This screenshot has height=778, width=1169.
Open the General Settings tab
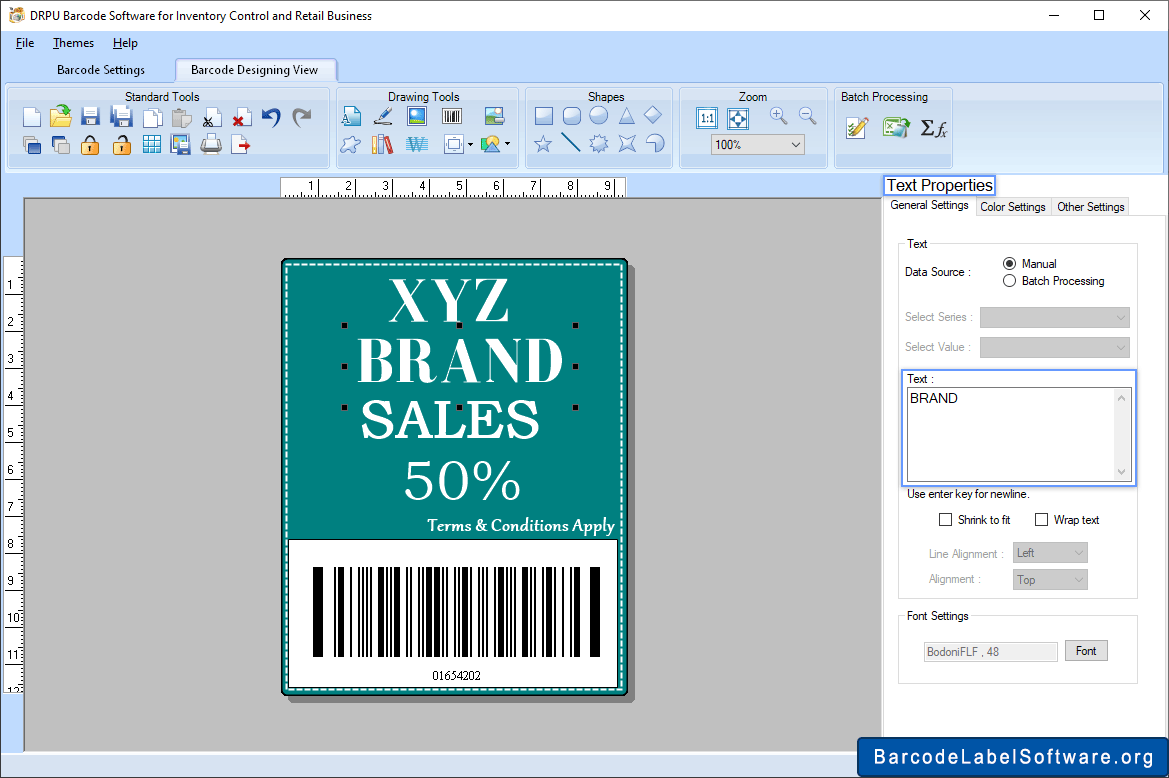click(930, 206)
